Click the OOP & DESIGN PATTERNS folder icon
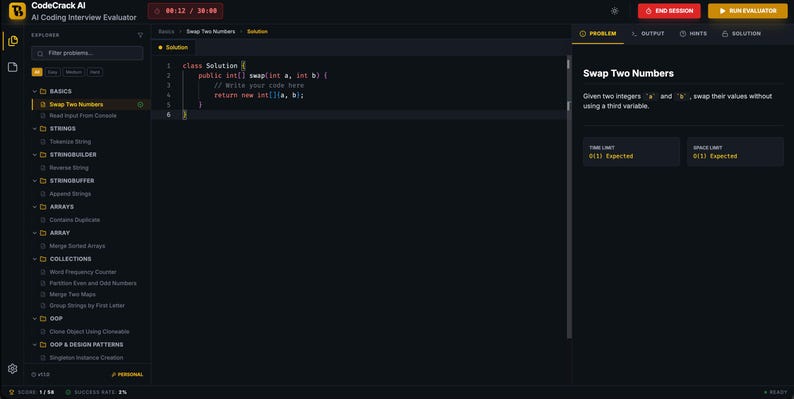This screenshot has height=399, width=794. click(43, 345)
